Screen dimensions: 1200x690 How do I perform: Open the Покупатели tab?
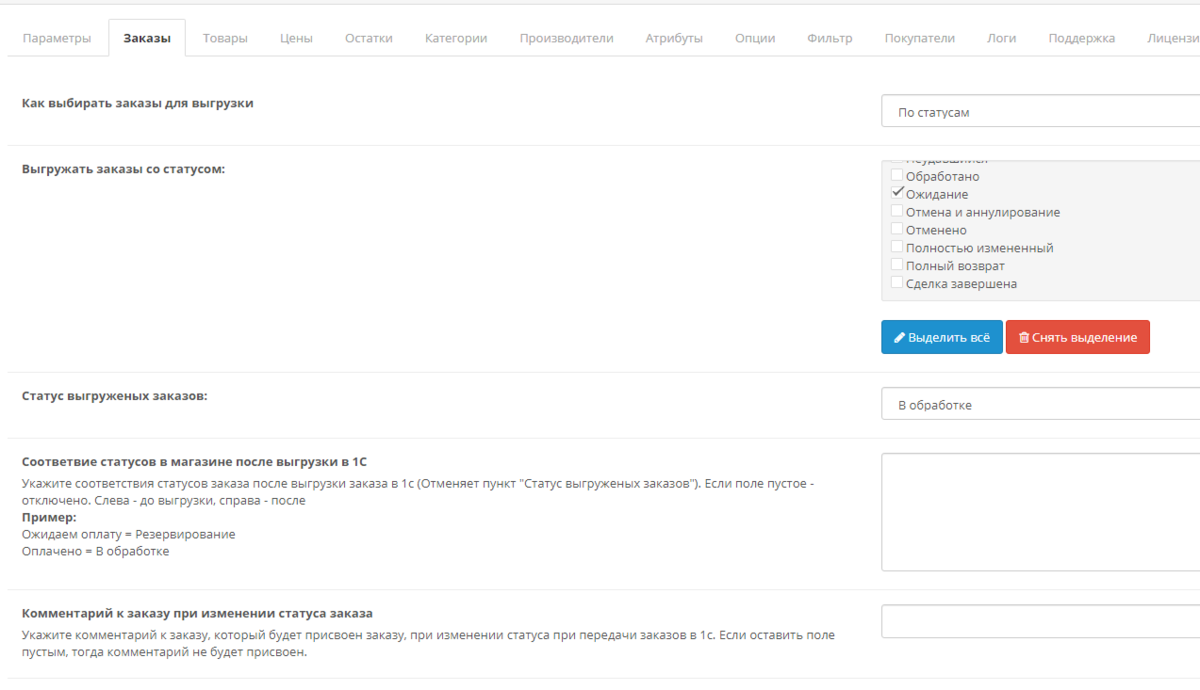[x=920, y=38]
